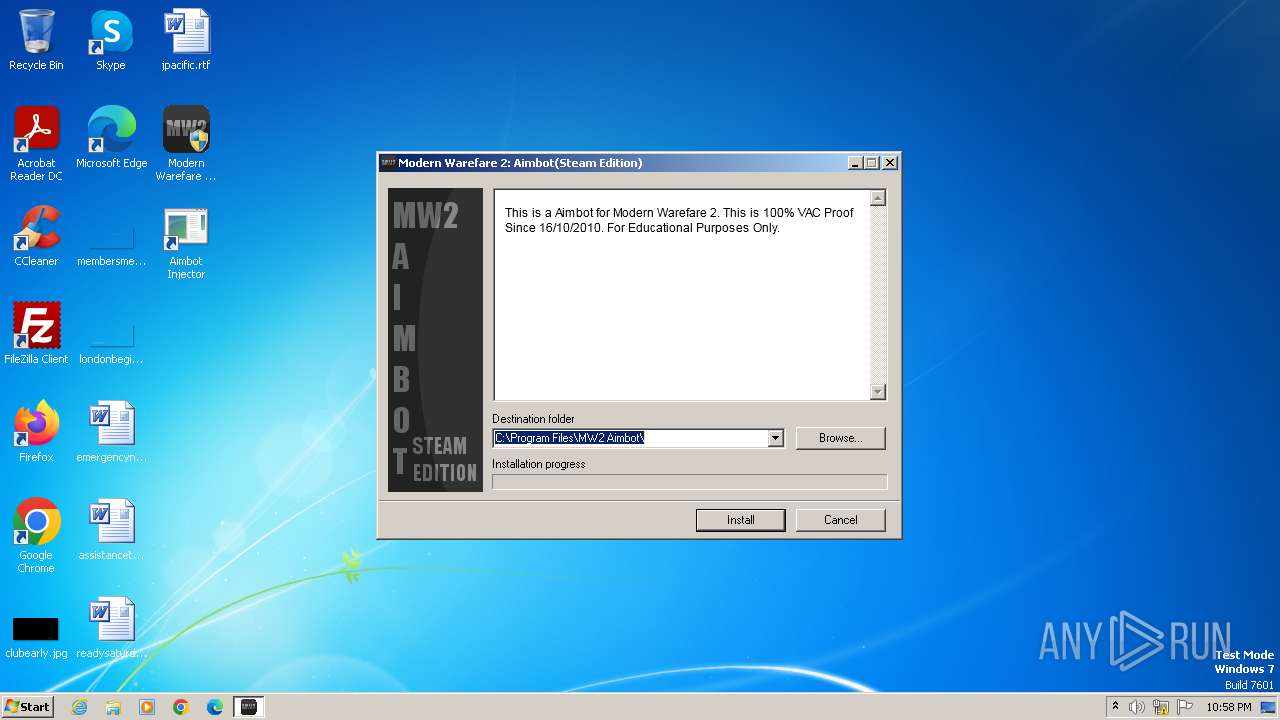Browse for a destination folder

click(x=840, y=438)
